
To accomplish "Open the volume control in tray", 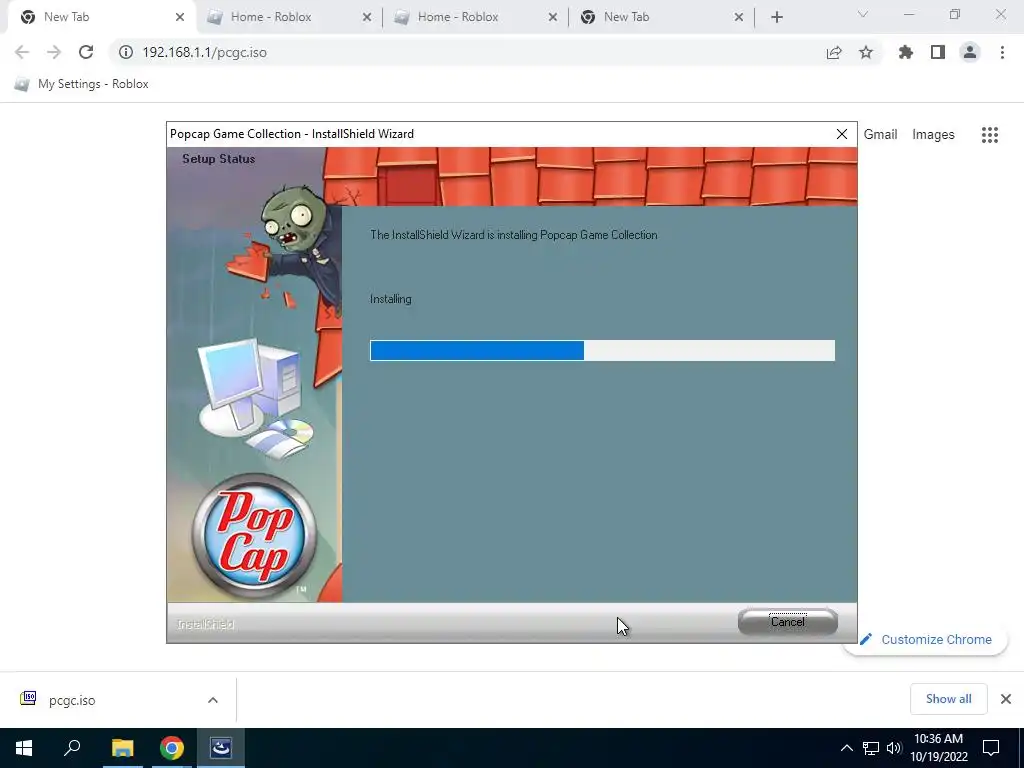I will (x=894, y=748).
